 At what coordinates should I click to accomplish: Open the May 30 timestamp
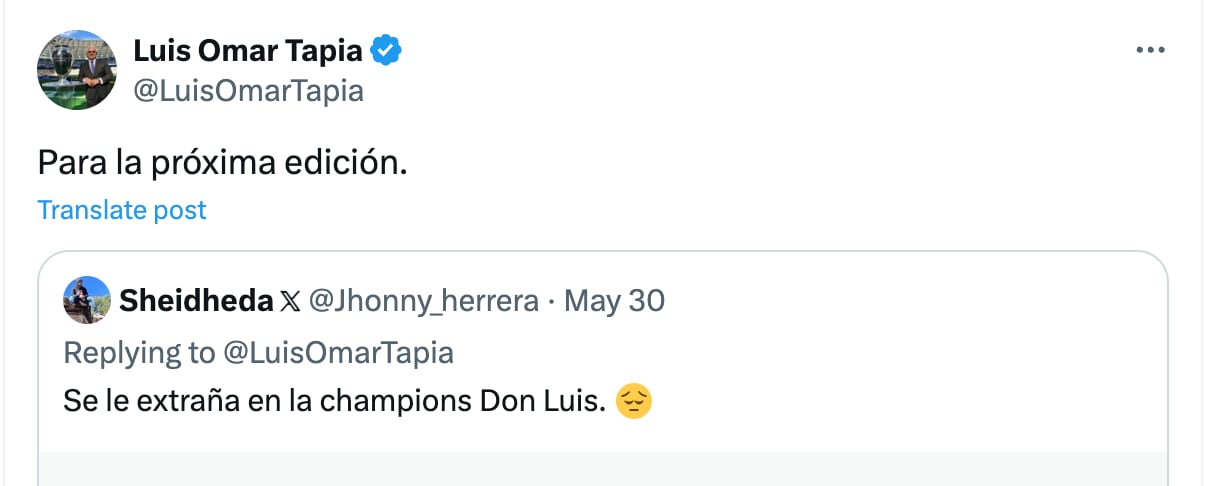[615, 301]
